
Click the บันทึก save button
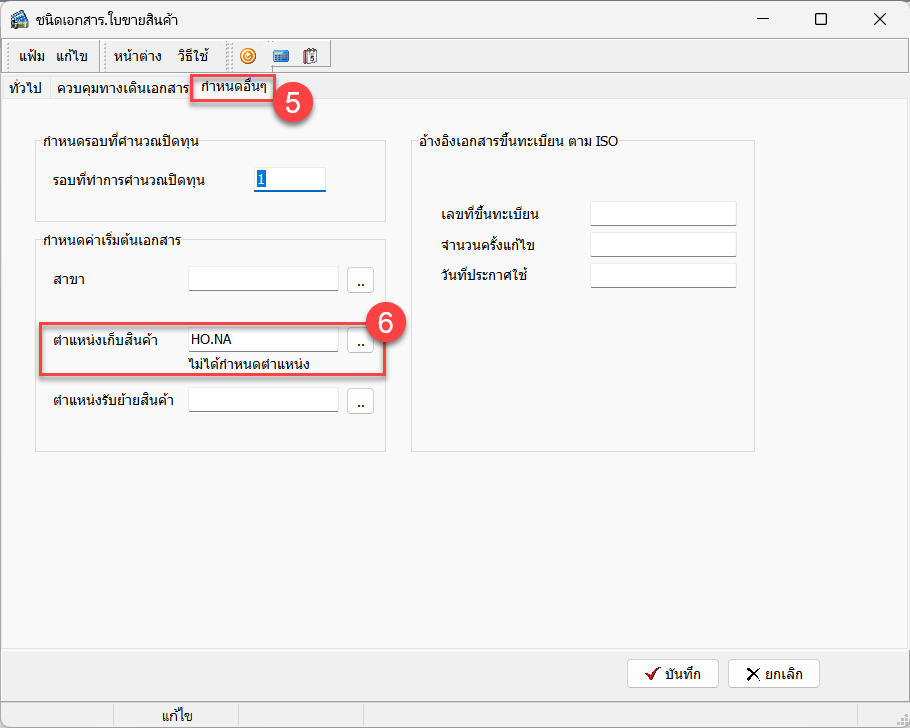click(673, 674)
